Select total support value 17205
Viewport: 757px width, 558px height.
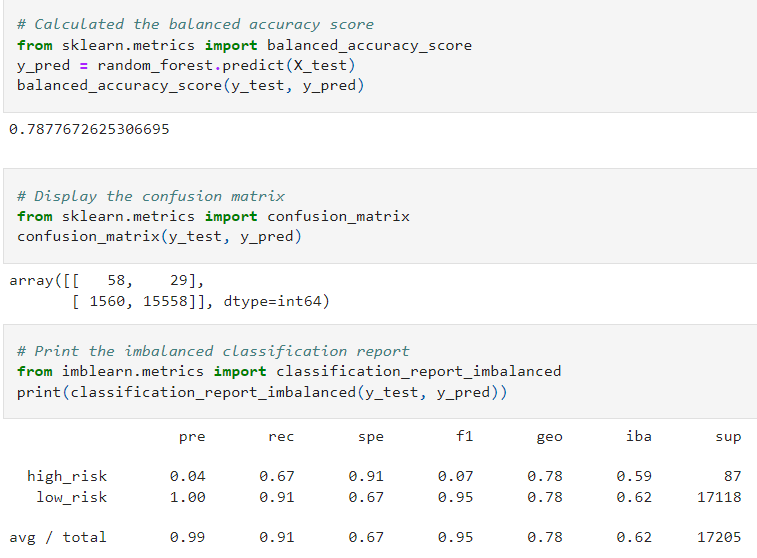click(x=719, y=538)
